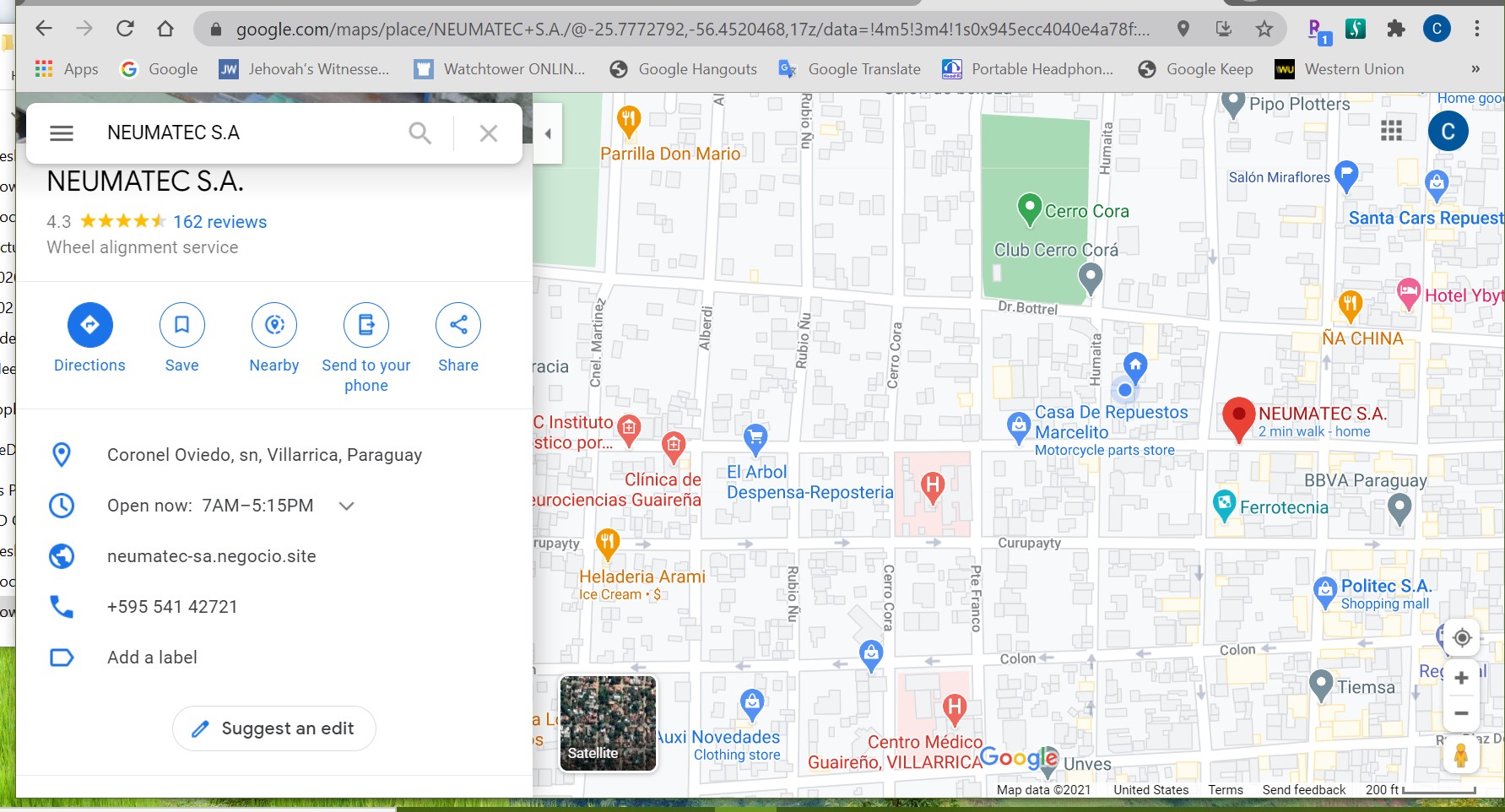This screenshot has height=812, width=1505.
Task: Collapse the side panel arrow
Action: click(548, 133)
